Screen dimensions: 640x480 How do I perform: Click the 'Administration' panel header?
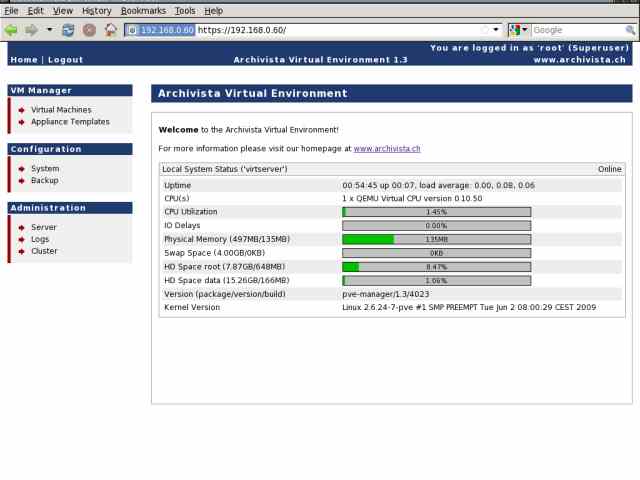(x=70, y=208)
